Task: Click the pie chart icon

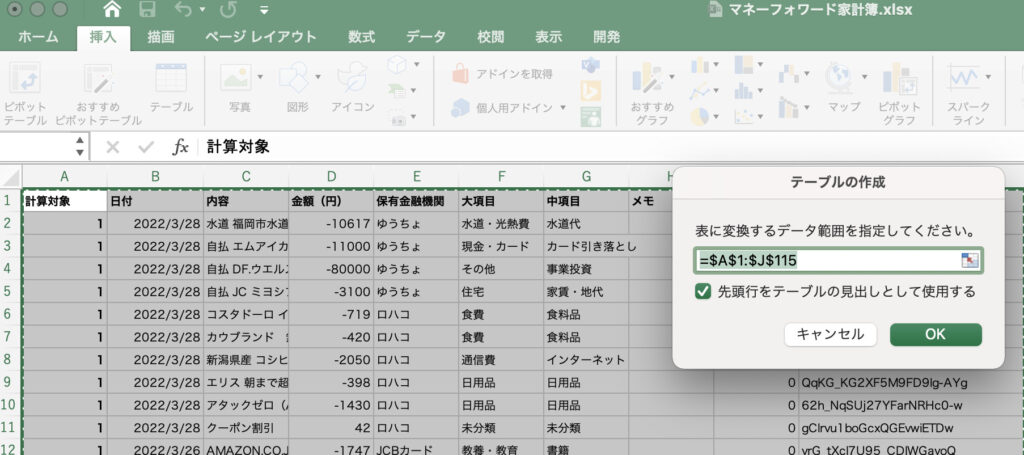Action: [x=700, y=117]
